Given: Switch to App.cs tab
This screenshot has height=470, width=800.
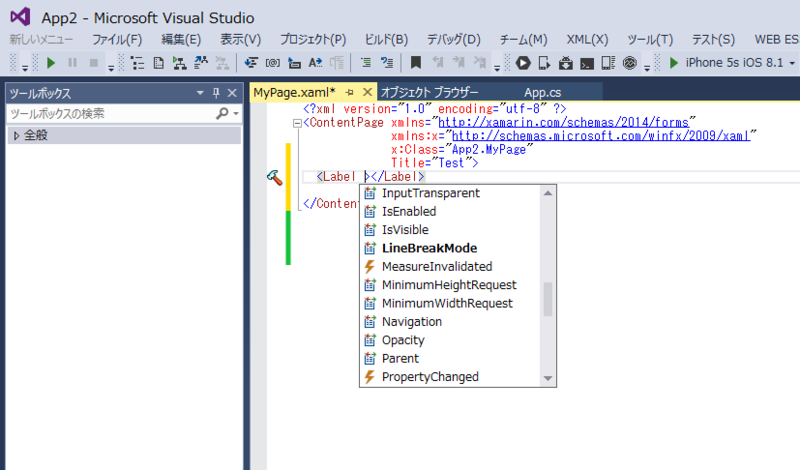Looking at the screenshot, I should (542, 92).
